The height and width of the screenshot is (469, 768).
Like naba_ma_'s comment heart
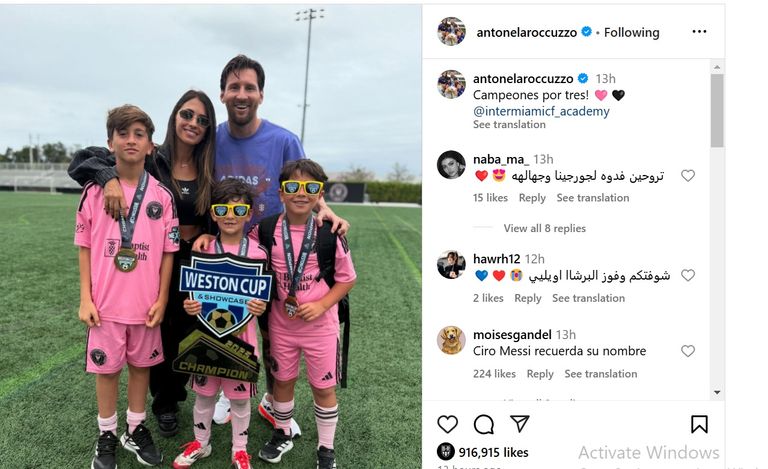(688, 175)
